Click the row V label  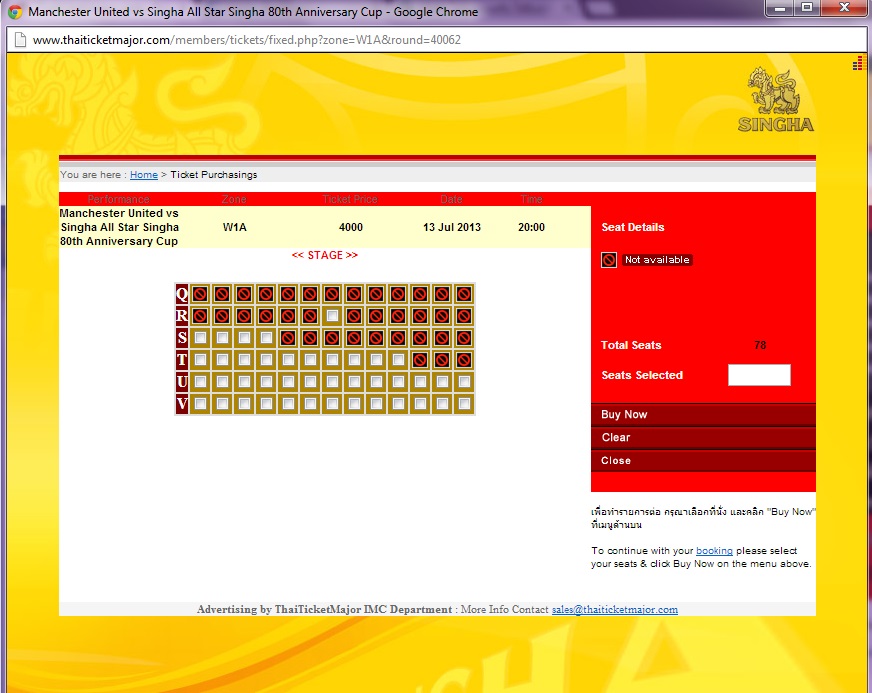tap(182, 404)
